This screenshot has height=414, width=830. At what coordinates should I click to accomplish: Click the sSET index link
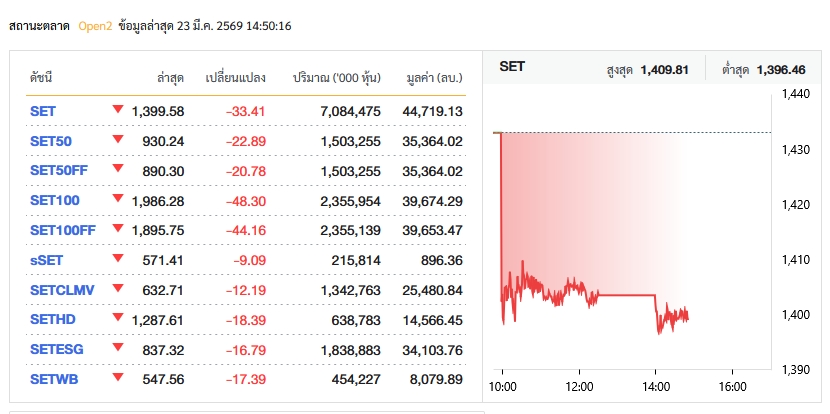pyautogui.click(x=48, y=260)
